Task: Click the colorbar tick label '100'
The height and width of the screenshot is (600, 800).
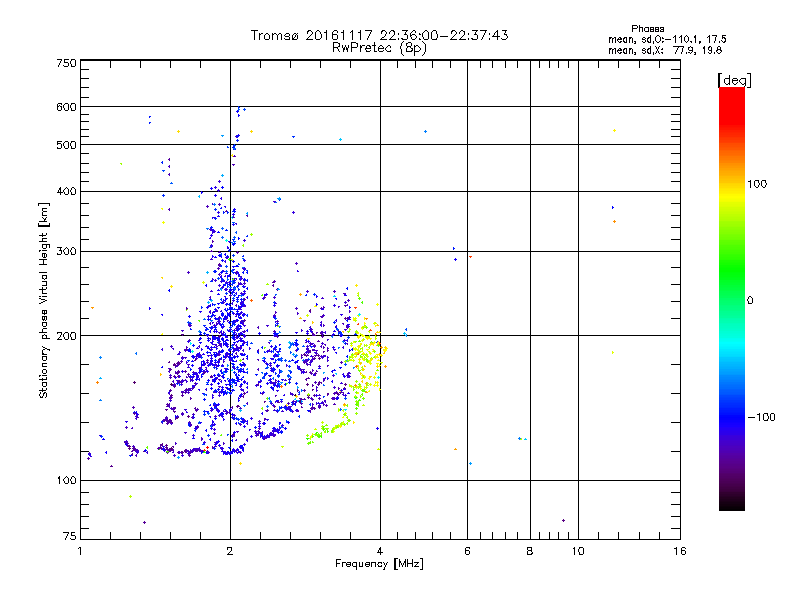Action: [x=757, y=184]
